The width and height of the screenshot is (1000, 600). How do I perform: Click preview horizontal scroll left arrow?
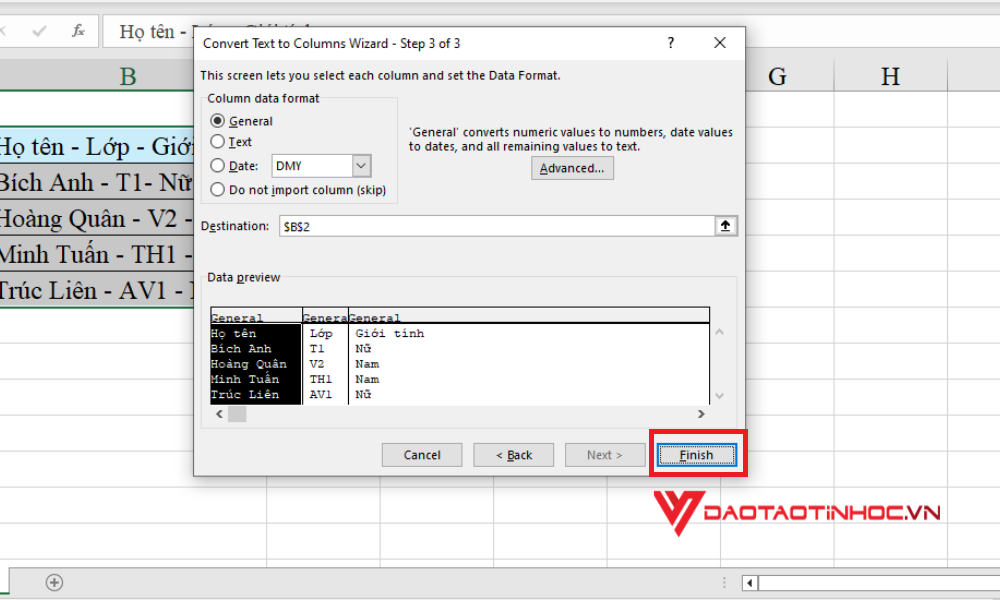(219, 414)
